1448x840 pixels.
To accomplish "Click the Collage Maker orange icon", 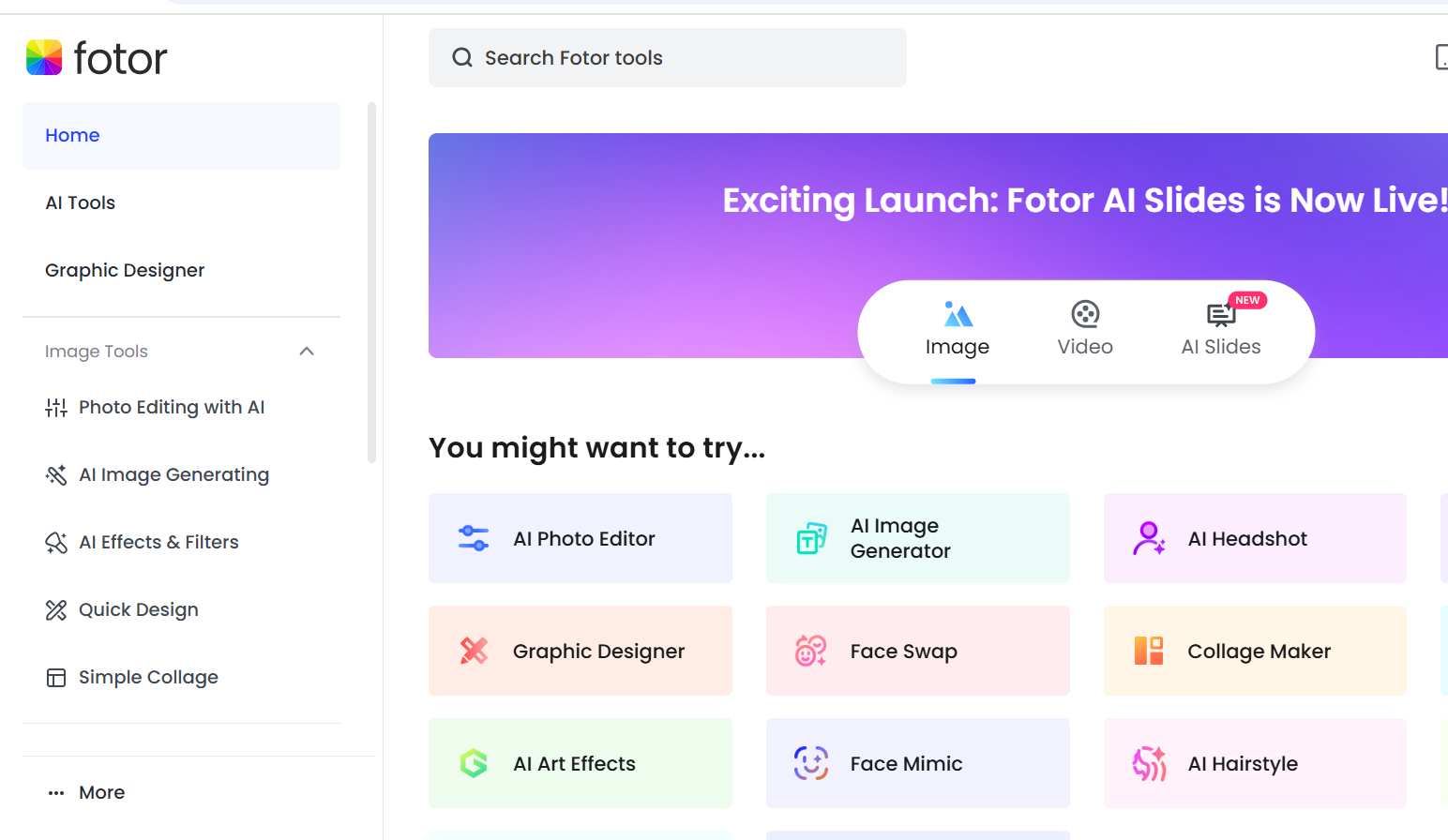I will click(x=1149, y=651).
